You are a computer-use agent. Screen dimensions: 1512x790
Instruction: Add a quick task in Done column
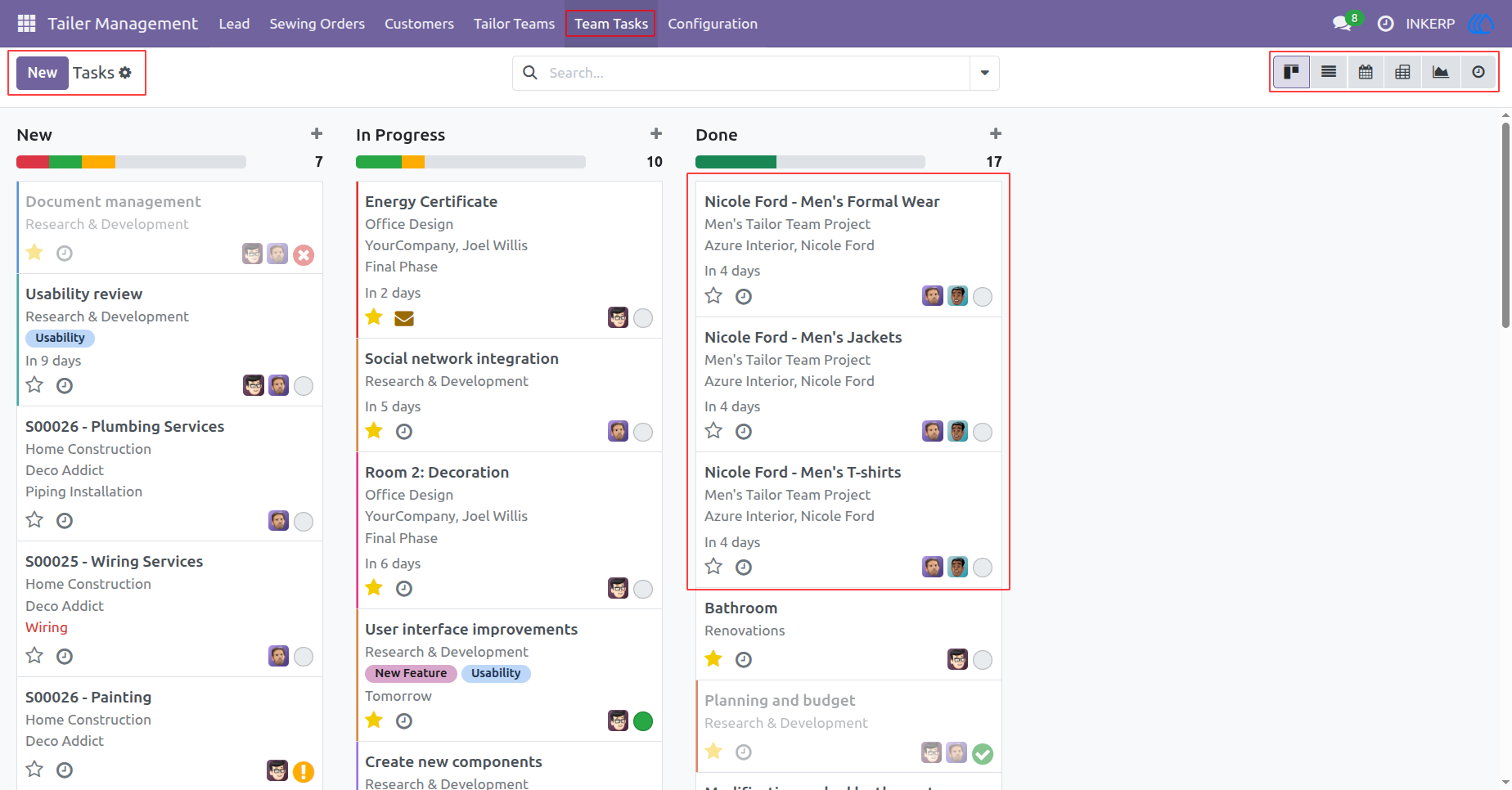(x=996, y=133)
